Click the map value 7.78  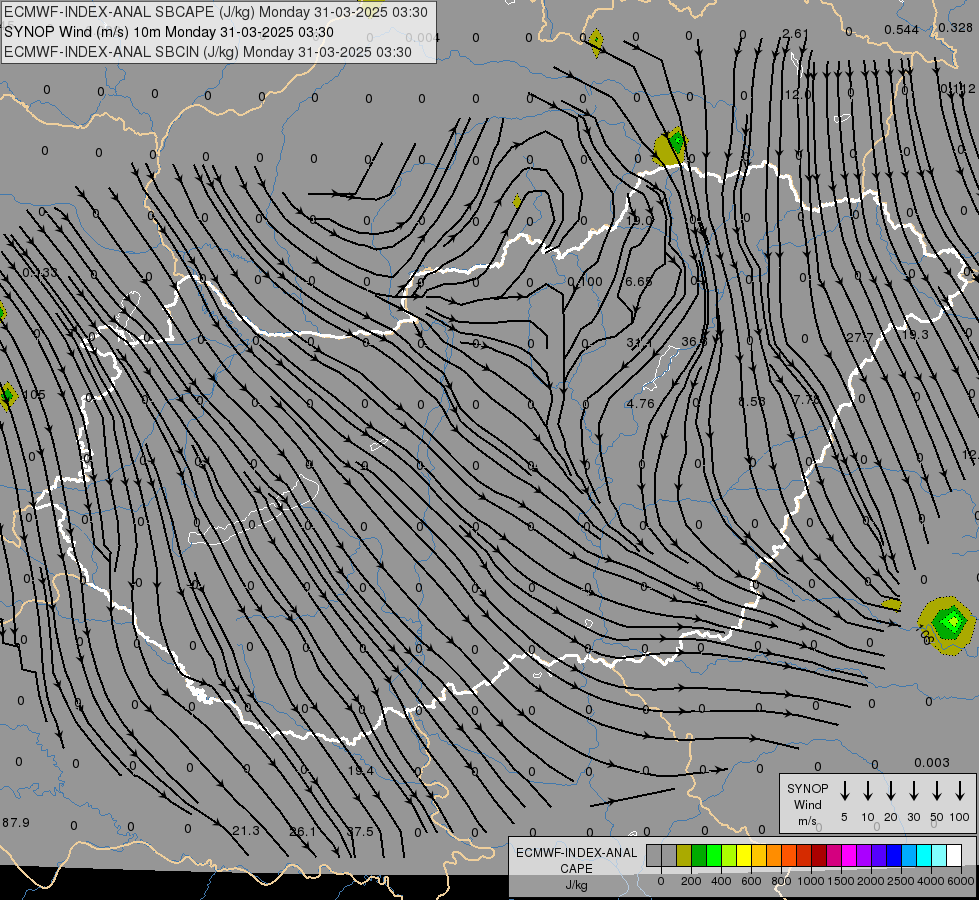pyautogui.click(x=807, y=398)
